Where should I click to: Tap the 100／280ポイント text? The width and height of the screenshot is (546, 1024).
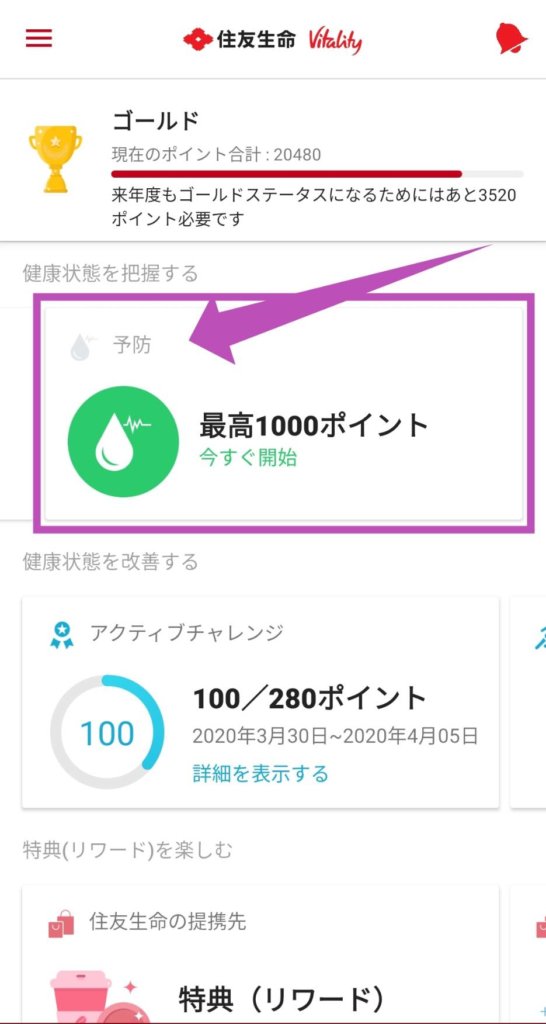310,699
